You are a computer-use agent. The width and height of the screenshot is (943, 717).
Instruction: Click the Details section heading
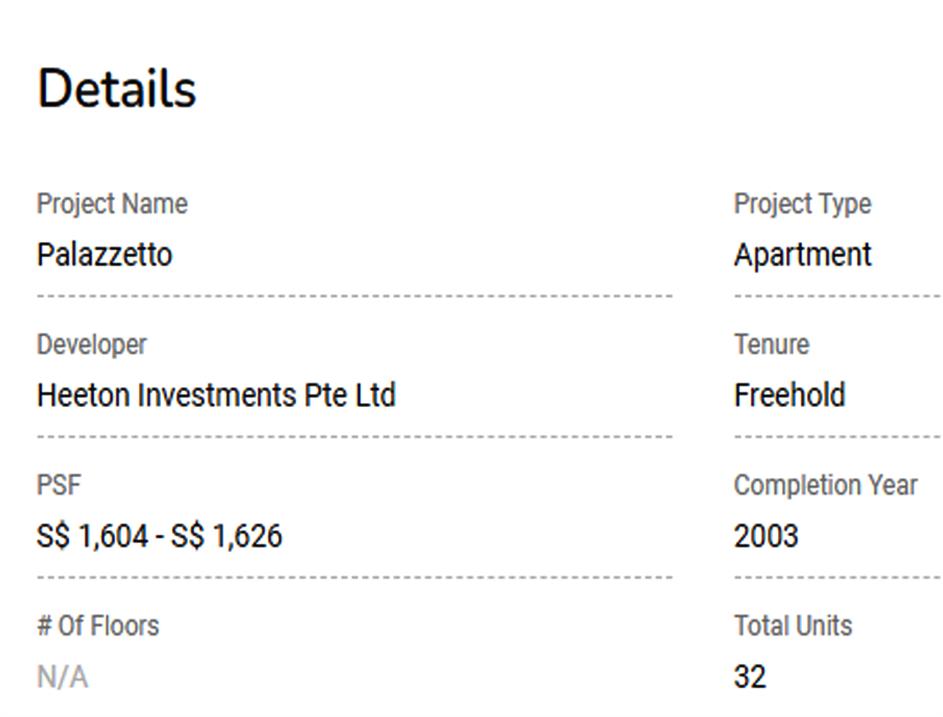coord(116,88)
